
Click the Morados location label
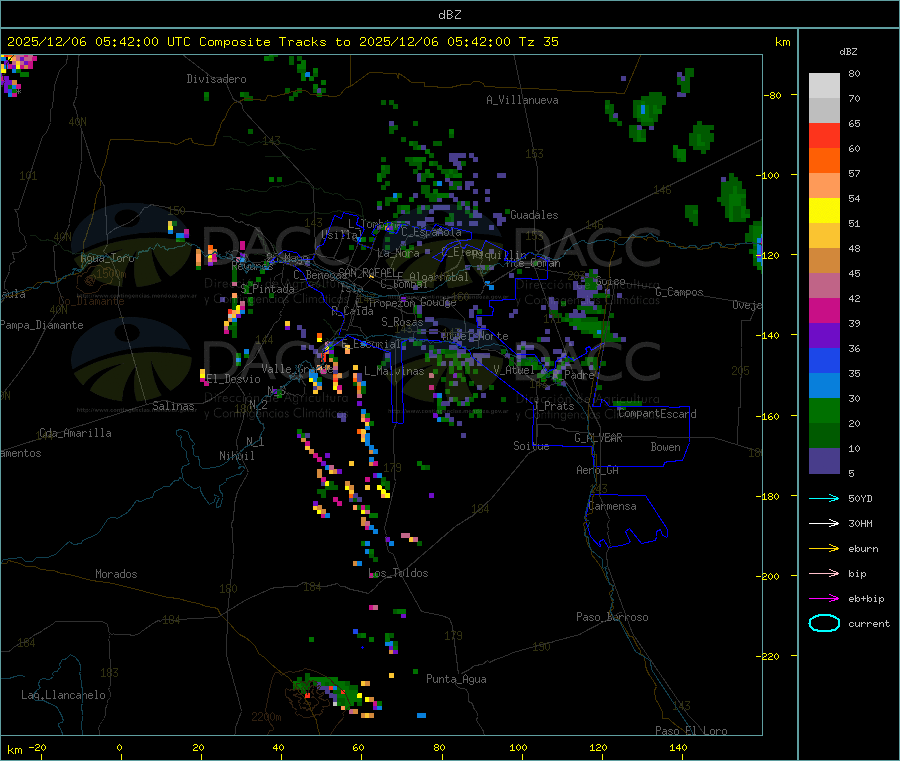point(116,574)
